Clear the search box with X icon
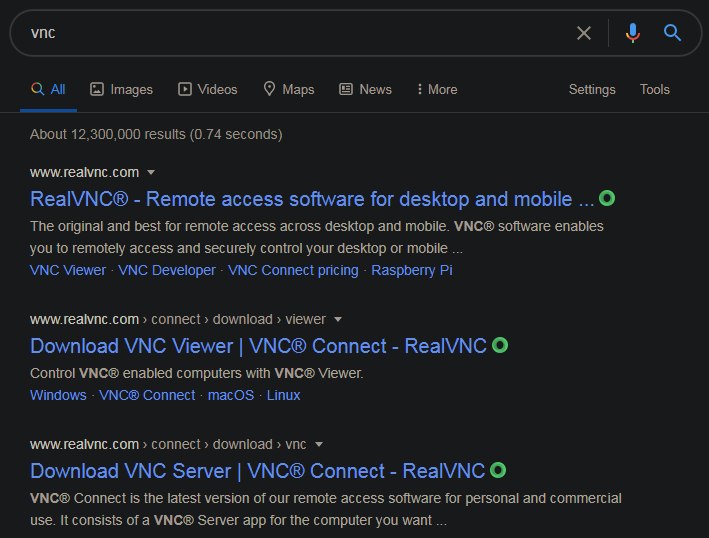This screenshot has width=709, height=538. point(584,33)
